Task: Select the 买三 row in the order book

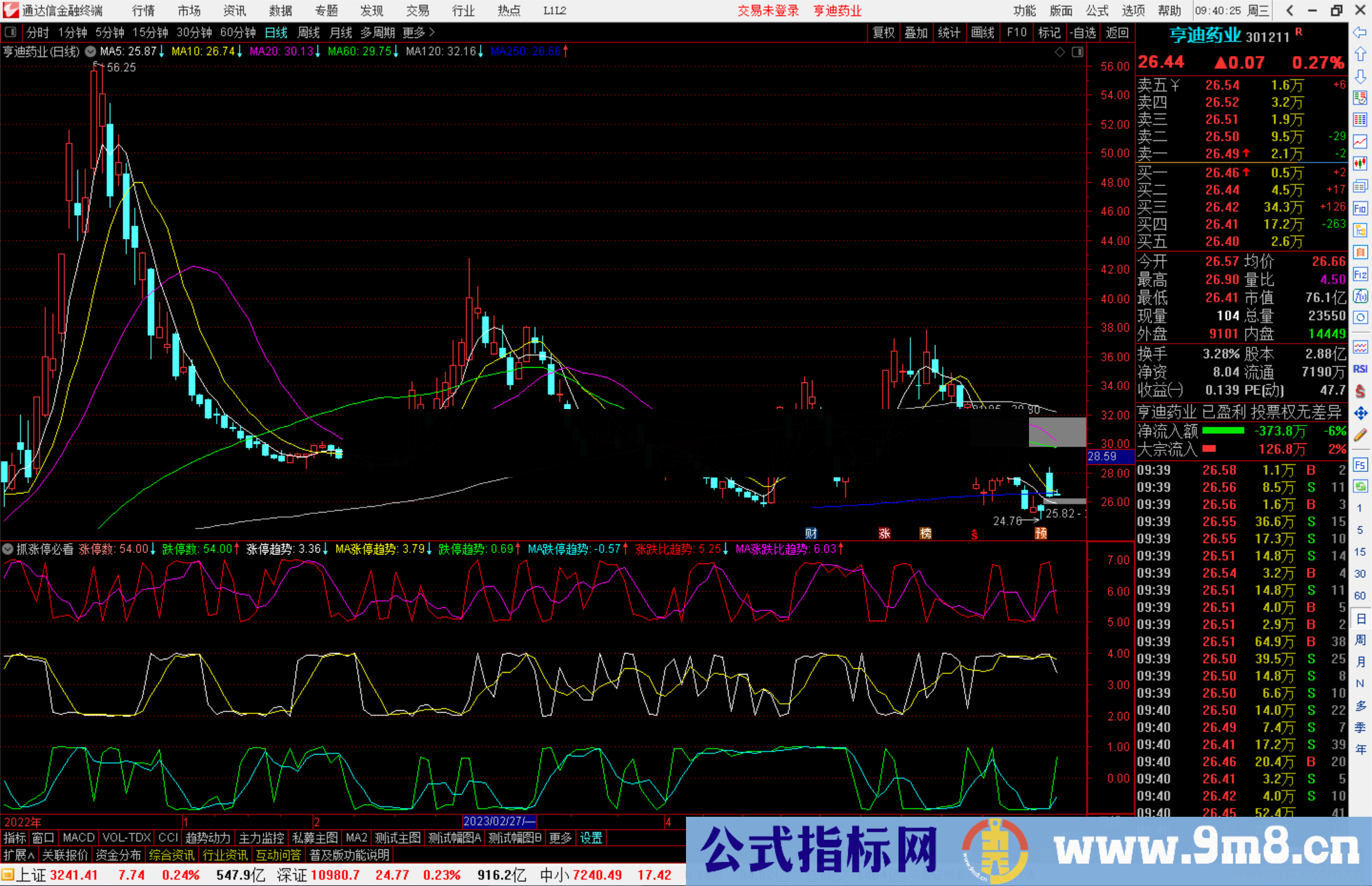Action: 1207,207
